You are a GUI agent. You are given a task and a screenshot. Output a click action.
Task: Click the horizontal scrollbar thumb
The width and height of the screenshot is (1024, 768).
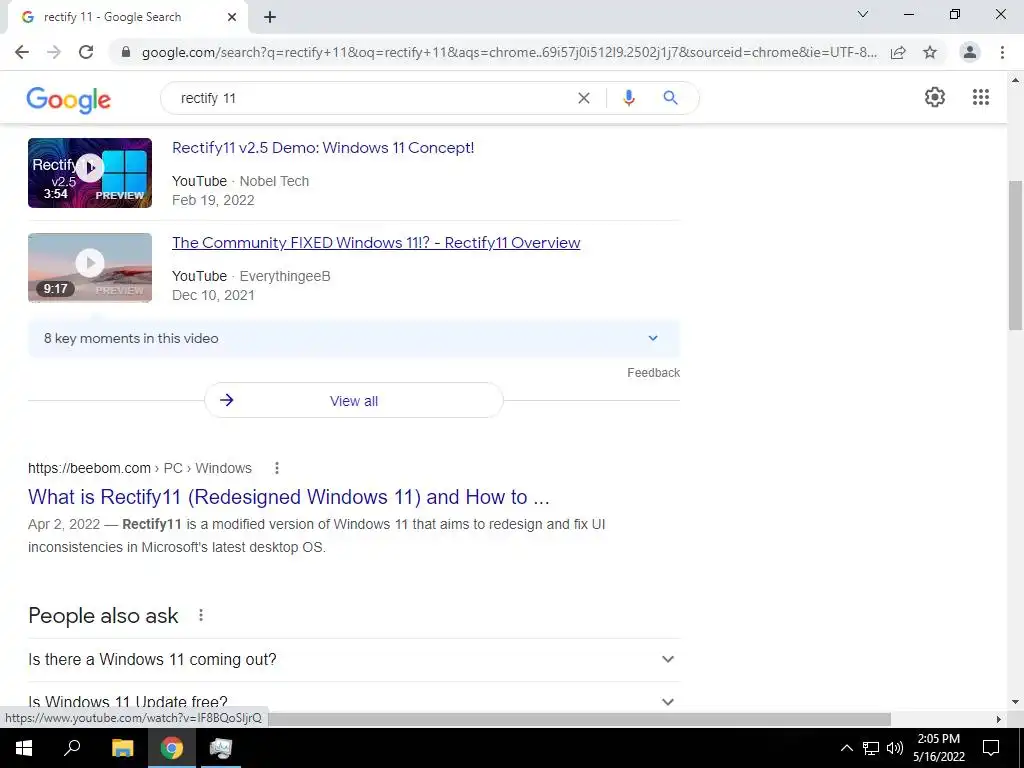pyautogui.click(x=580, y=719)
